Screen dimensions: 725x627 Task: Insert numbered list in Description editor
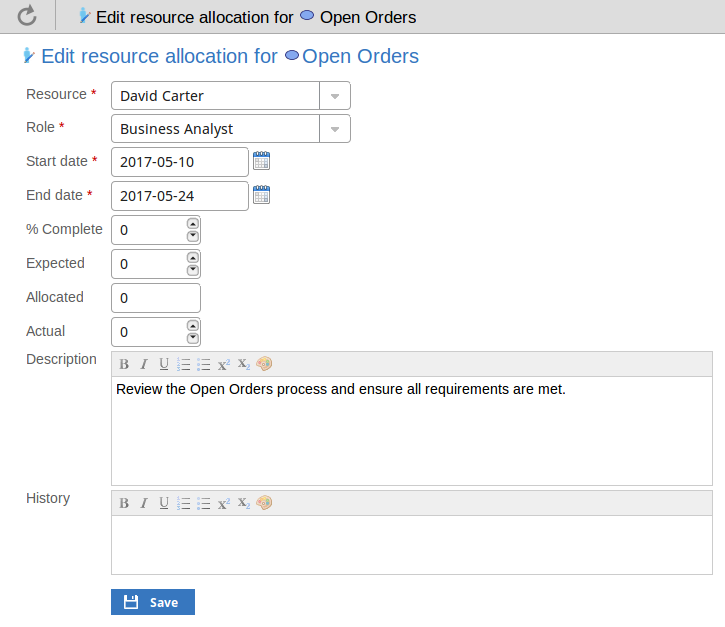[184, 364]
